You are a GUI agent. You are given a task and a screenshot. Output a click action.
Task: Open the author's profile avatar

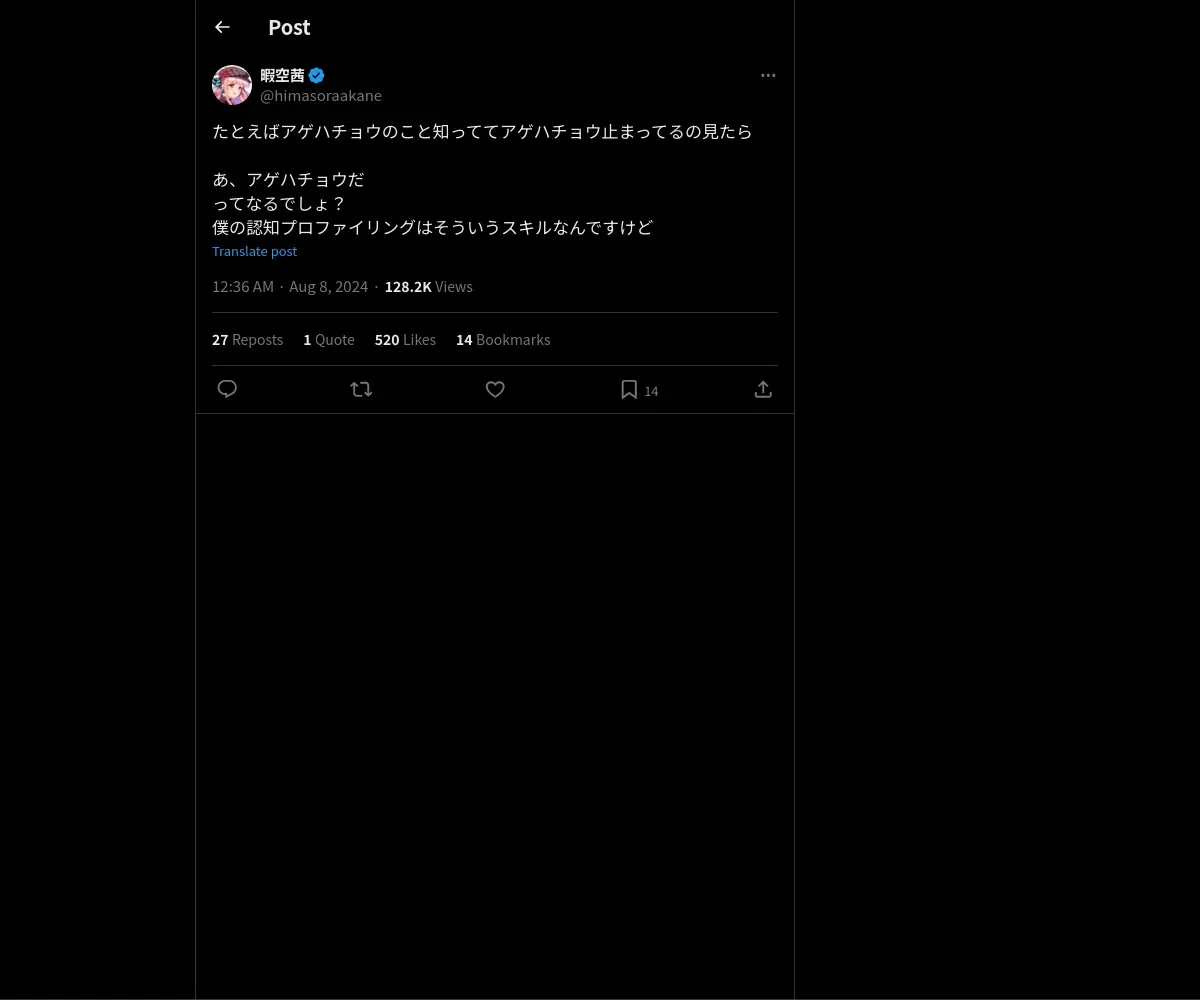point(232,85)
